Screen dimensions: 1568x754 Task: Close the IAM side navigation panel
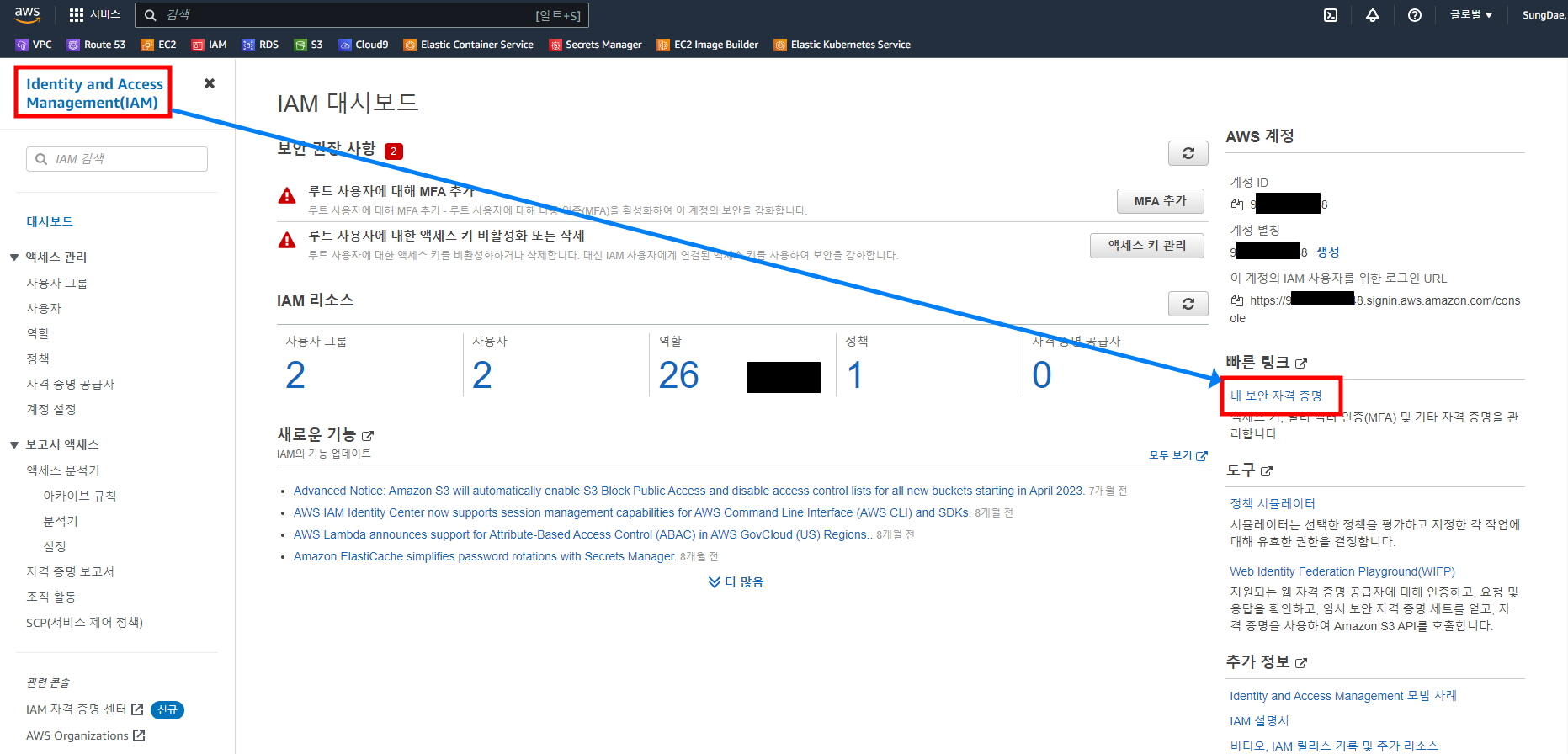[210, 83]
